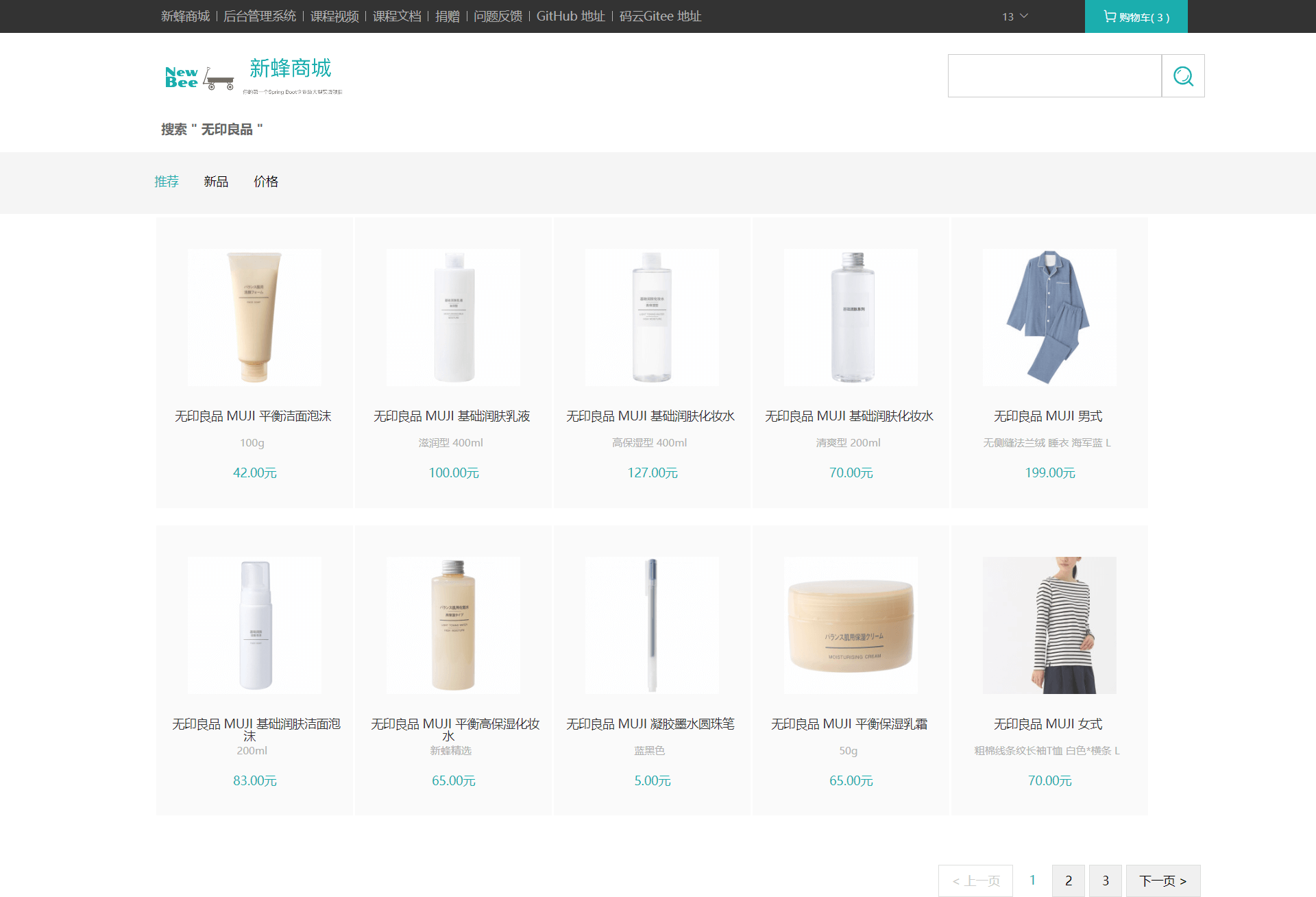Sort results by 价格 tab
Image resolution: width=1316 pixels, height=897 pixels.
(266, 182)
